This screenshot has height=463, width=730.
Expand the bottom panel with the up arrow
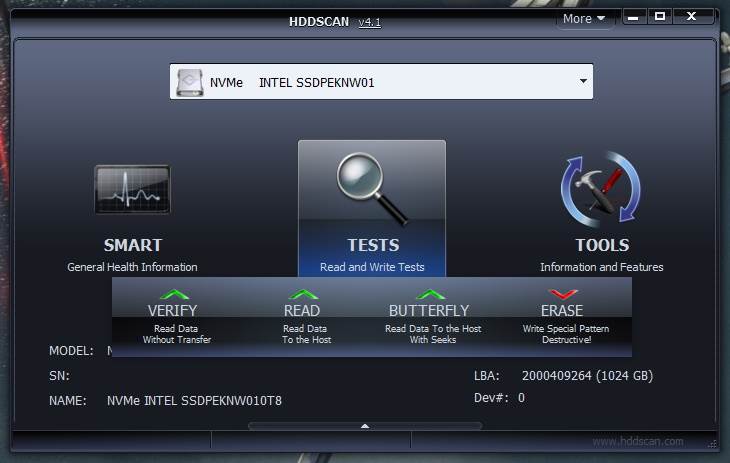365,425
